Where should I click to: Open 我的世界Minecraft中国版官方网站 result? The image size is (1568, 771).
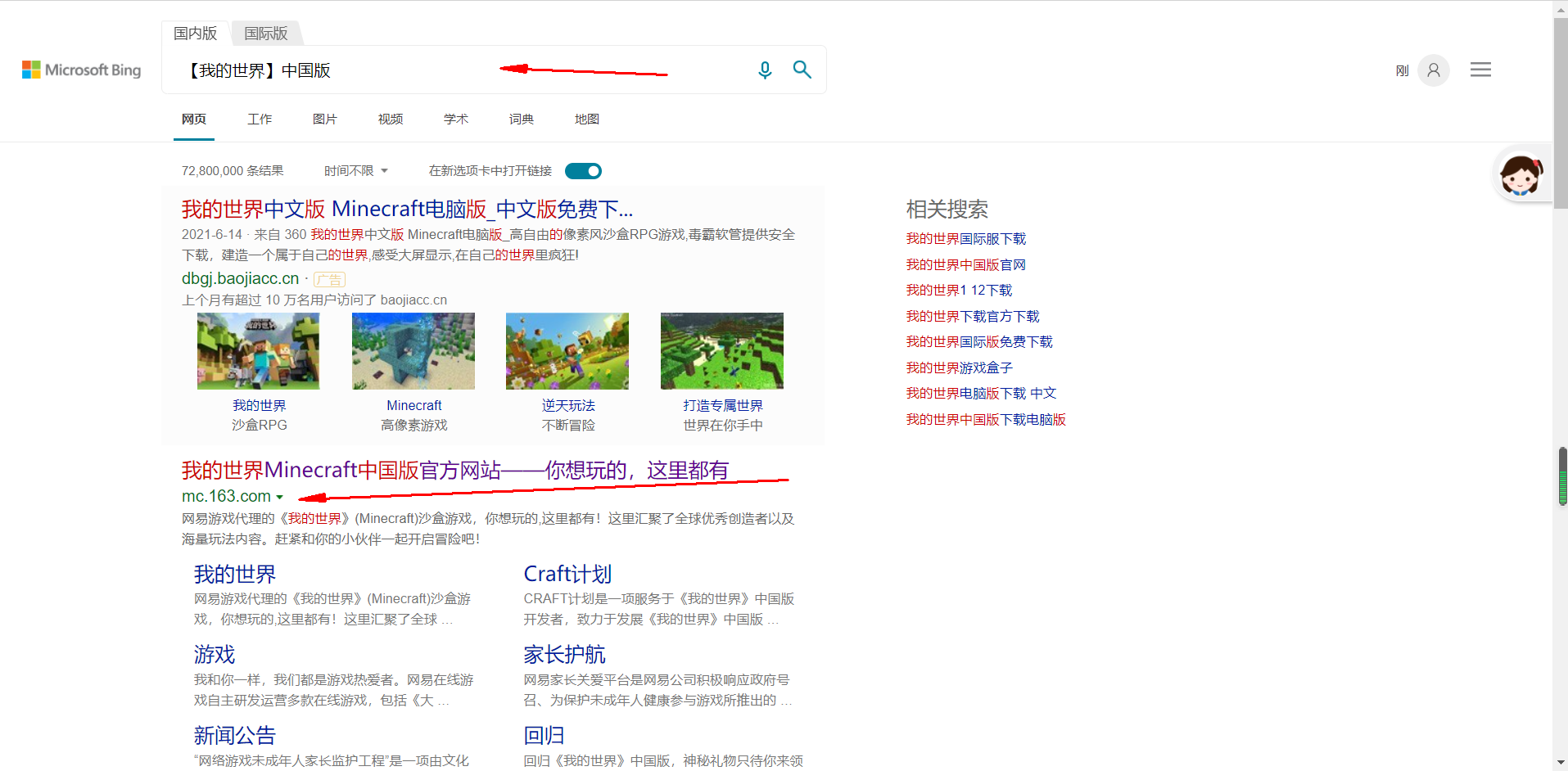coord(455,471)
